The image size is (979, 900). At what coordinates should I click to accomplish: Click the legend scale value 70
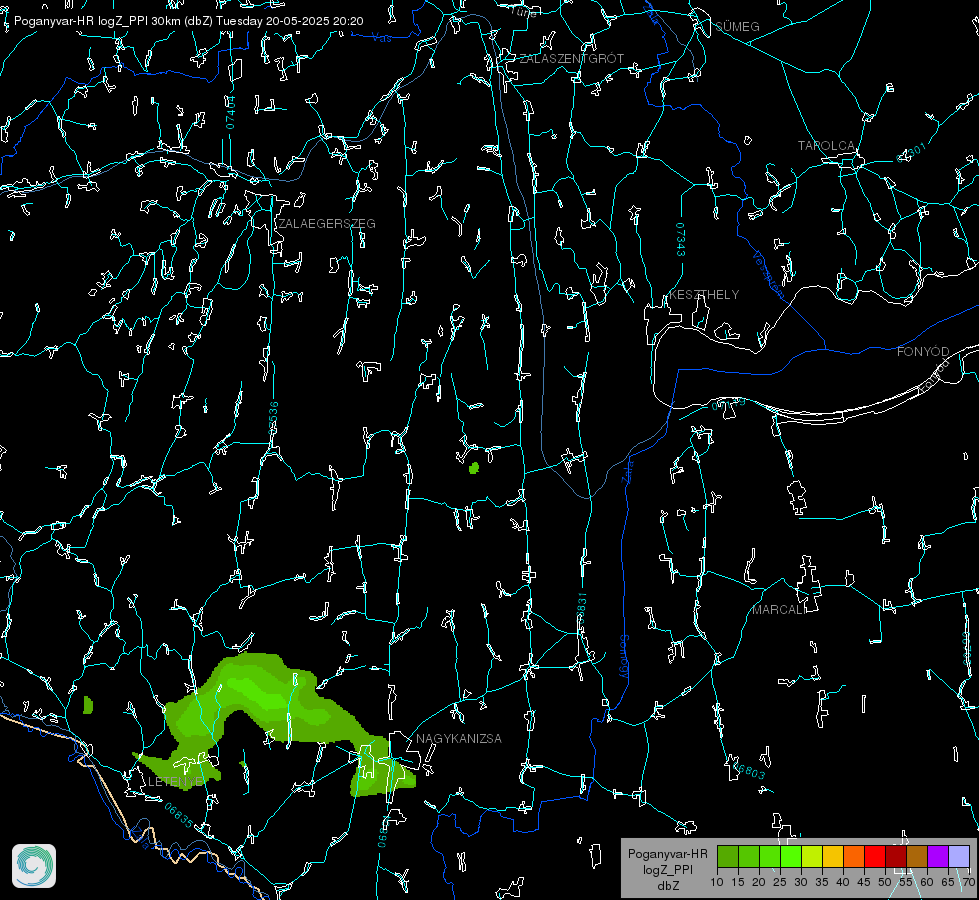pos(968,882)
